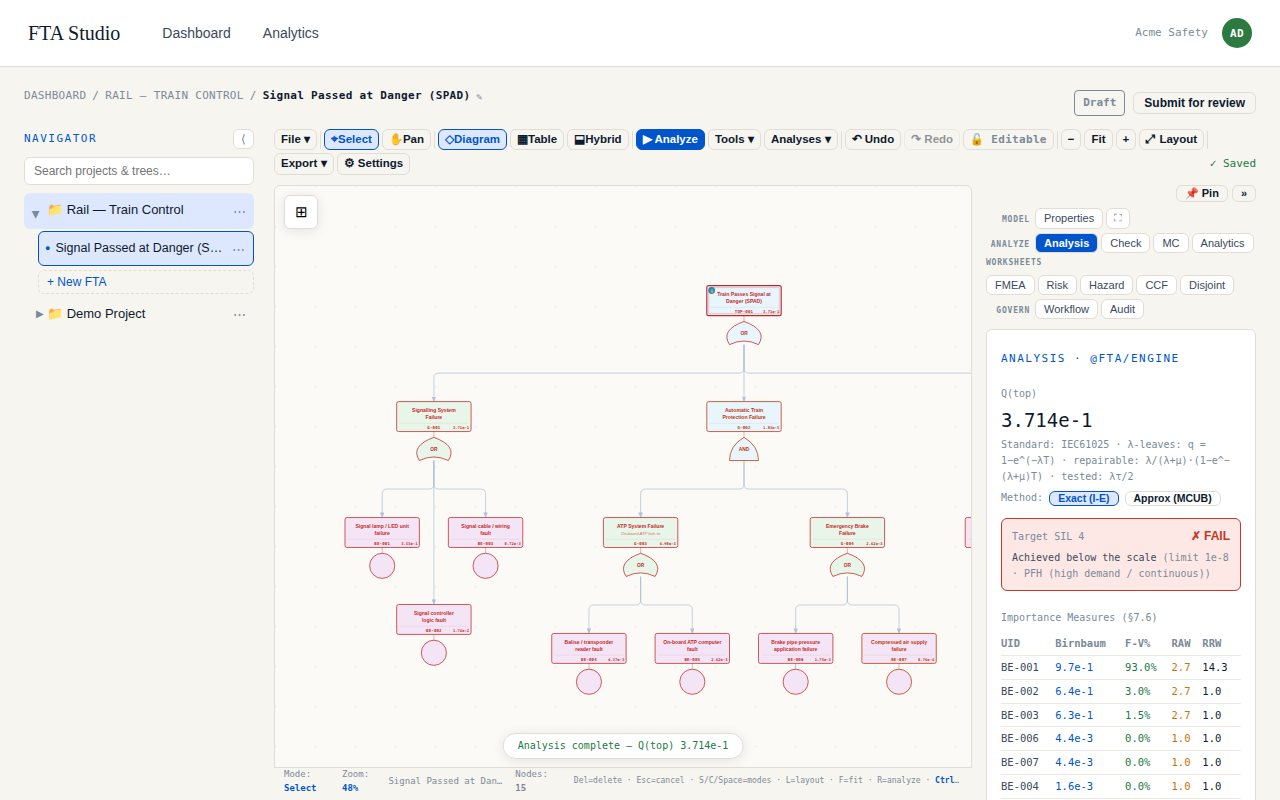The height and width of the screenshot is (800, 1280).
Task: Zoom in with the plus button
Action: pos(1126,139)
